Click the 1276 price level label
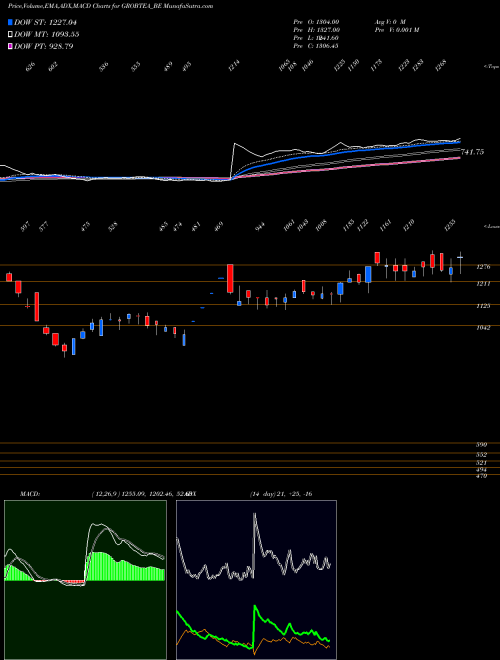500x660 pixels. (x=483, y=267)
